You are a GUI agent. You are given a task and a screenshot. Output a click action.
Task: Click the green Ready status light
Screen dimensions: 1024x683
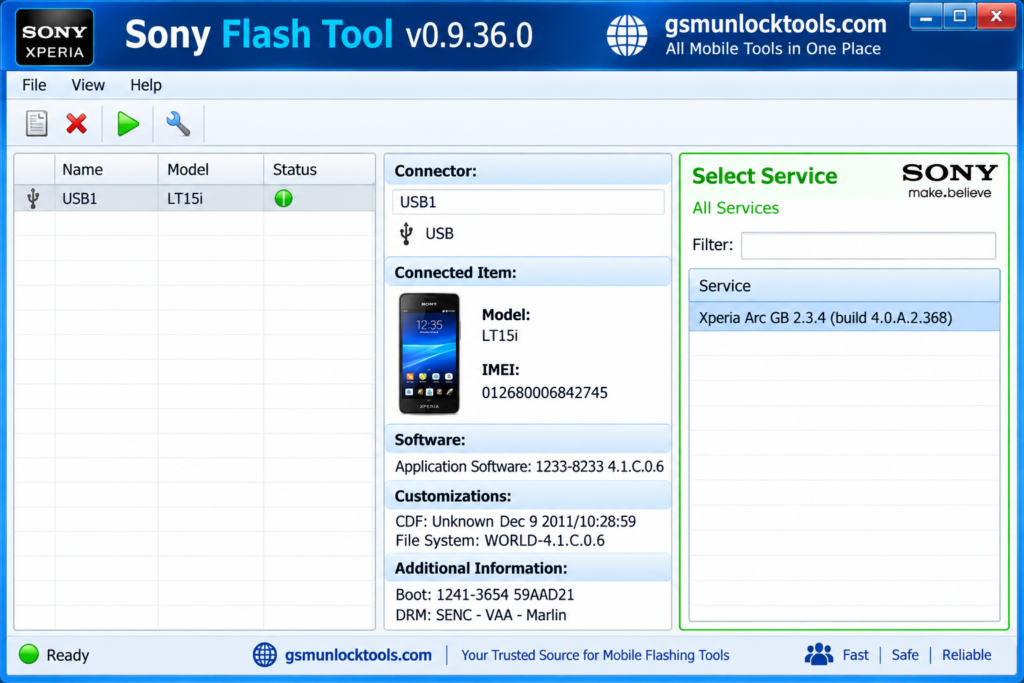29,654
